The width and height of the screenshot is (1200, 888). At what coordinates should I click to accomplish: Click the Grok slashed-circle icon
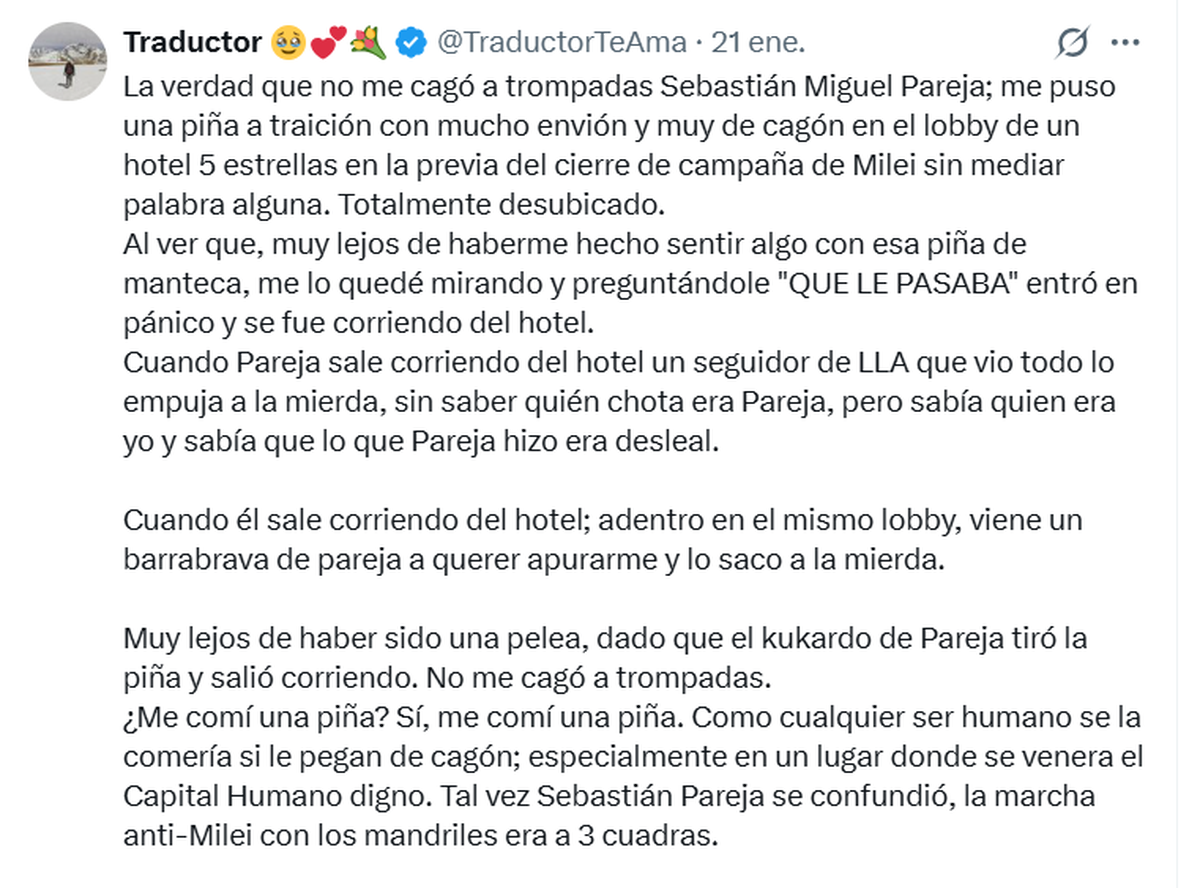click(1072, 43)
